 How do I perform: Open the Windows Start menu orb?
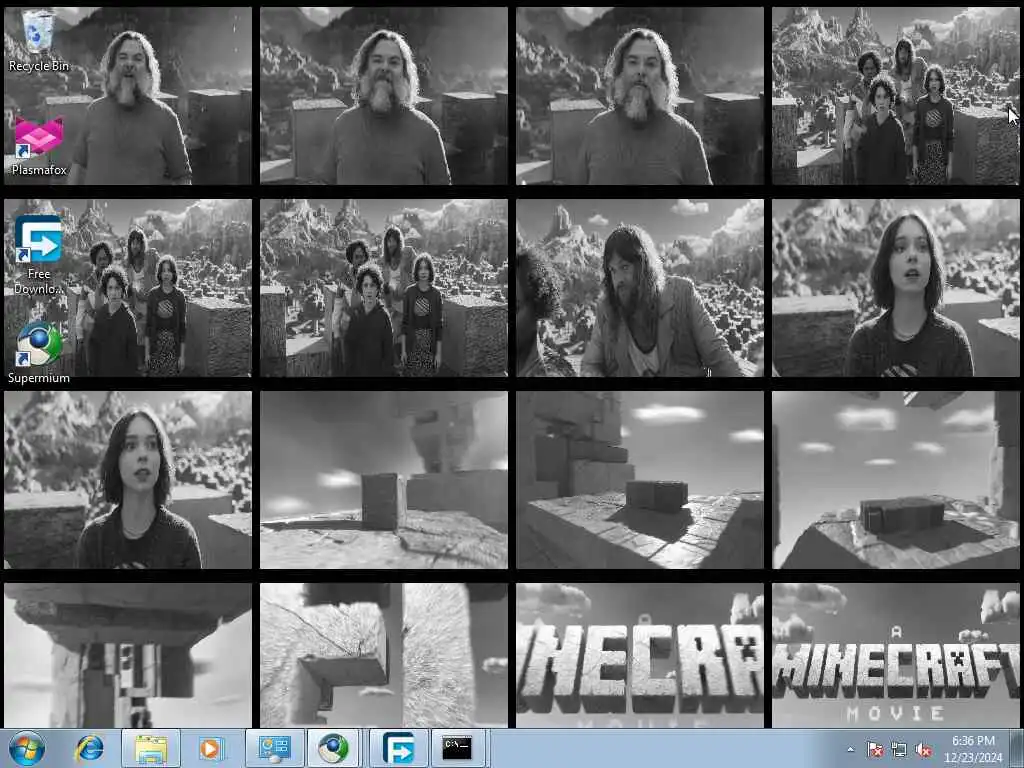pos(27,748)
